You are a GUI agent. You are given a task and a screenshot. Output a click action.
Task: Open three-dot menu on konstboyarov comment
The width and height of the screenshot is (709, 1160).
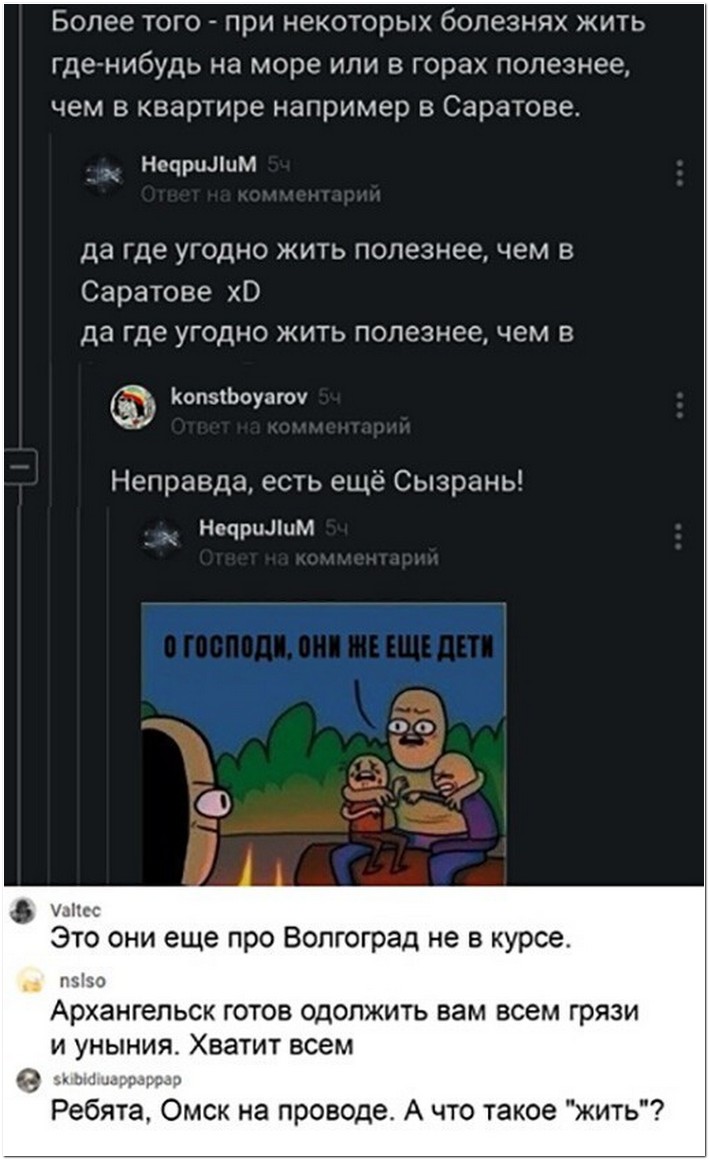[679, 405]
